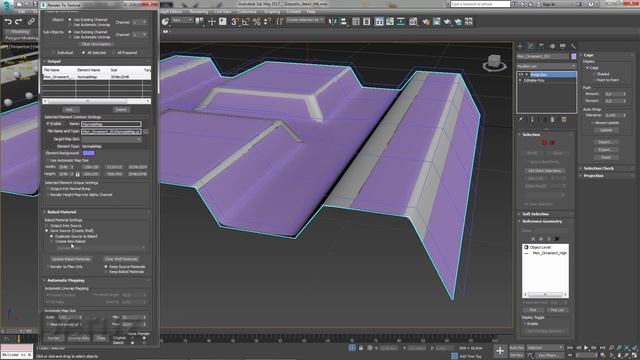Click the Render Production teapot icon
This screenshot has height=360, width=640.
447,22
